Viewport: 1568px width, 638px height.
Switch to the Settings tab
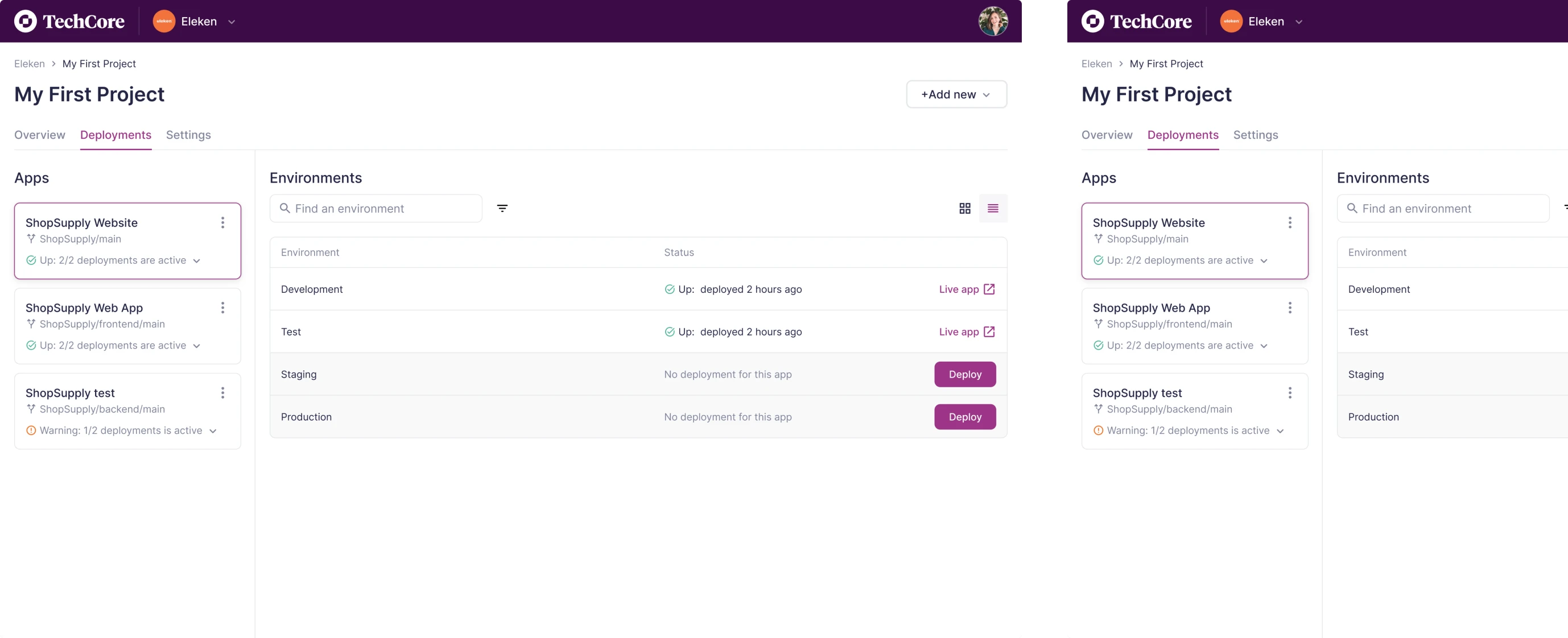(x=188, y=135)
